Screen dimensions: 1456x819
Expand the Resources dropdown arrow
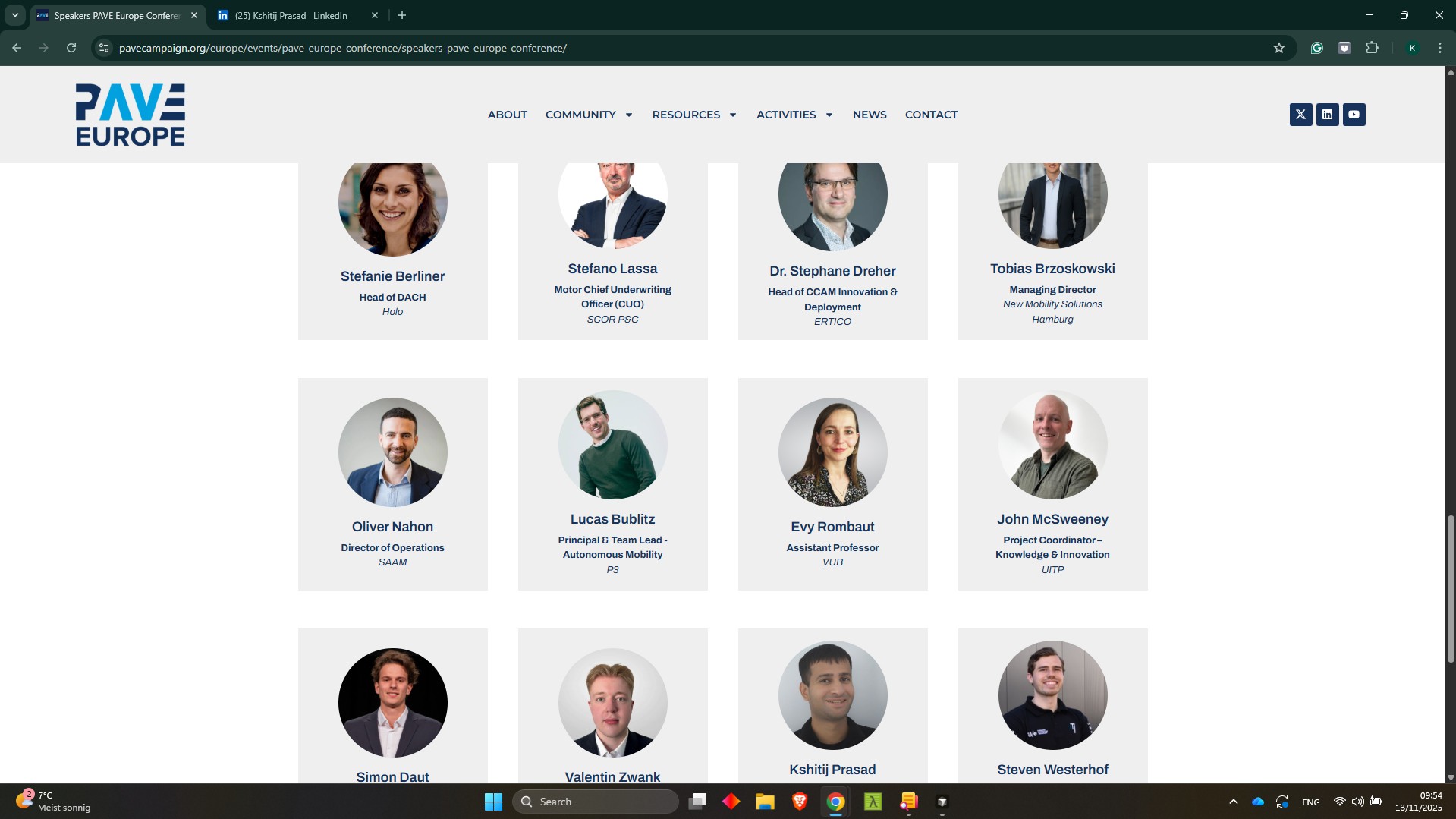[733, 115]
